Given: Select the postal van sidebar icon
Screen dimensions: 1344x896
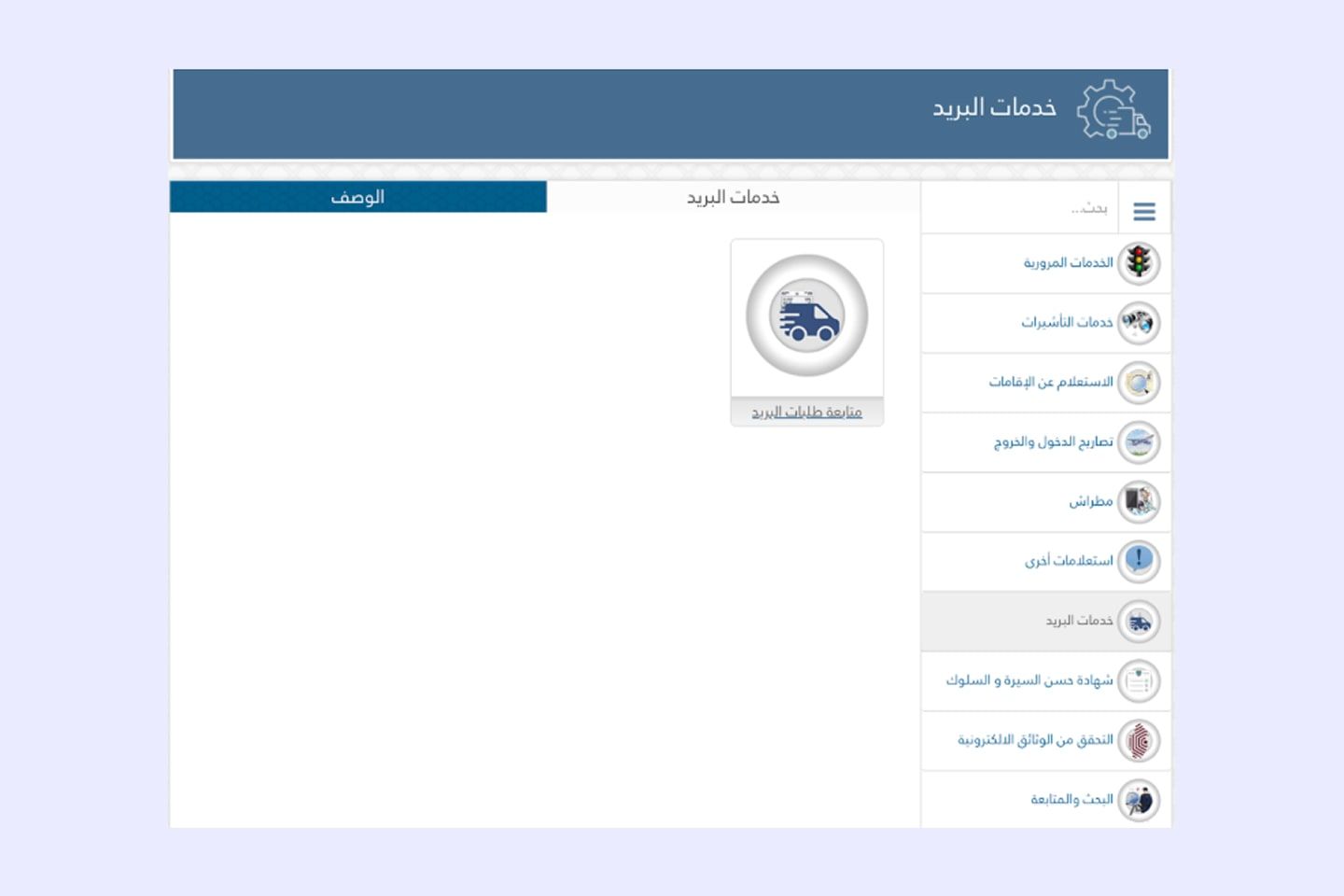Looking at the screenshot, I should click(1139, 622).
